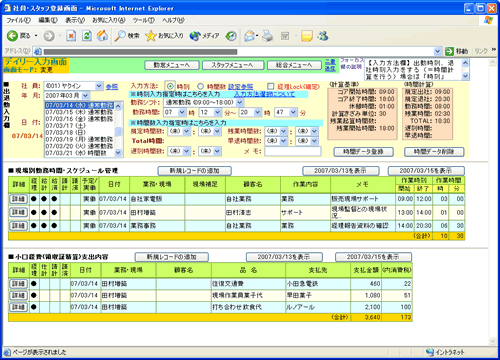Click the 参照 link beside 社員
500x360 pixels.
pyautogui.click(x=112, y=87)
